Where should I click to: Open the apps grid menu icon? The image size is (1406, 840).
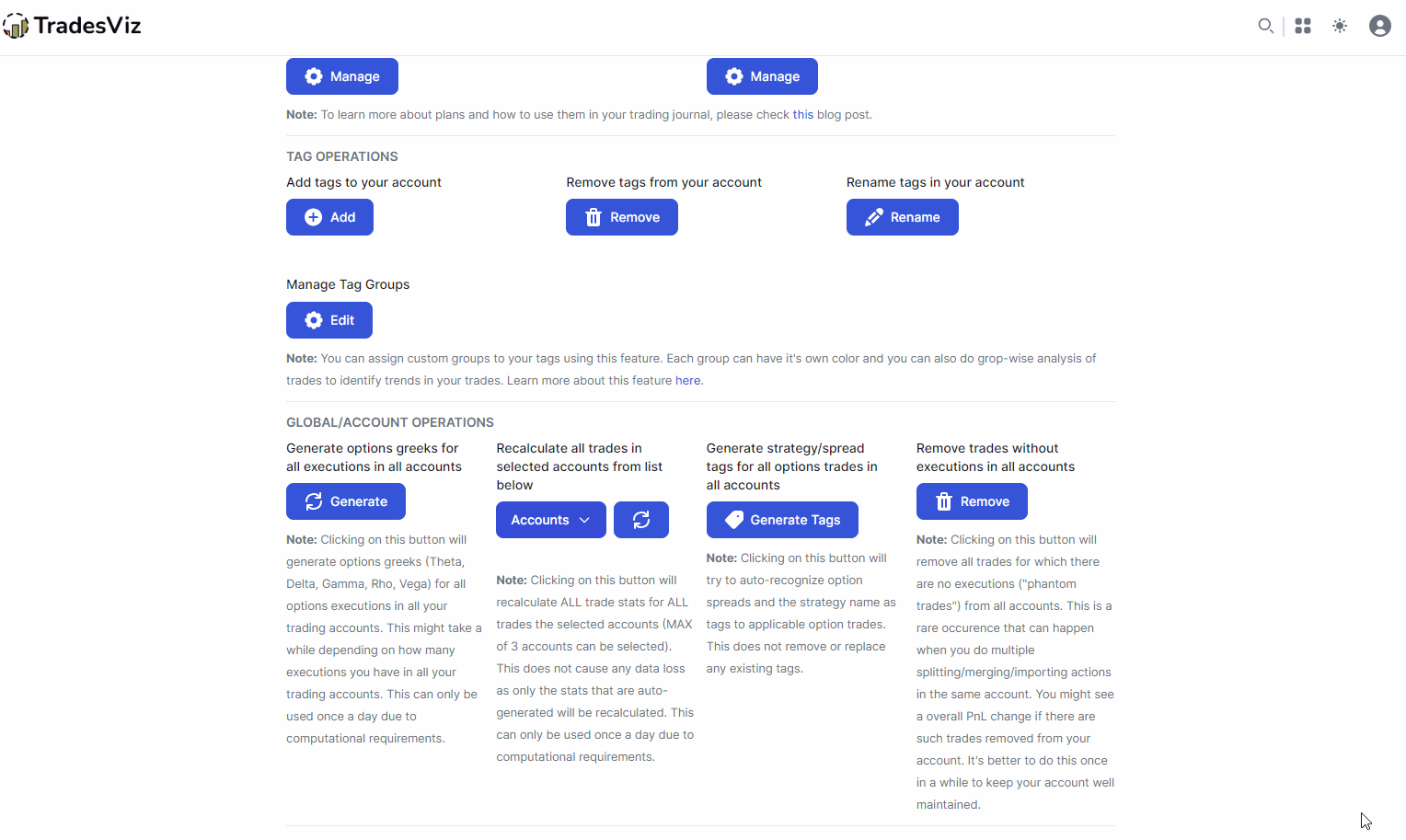tap(1303, 26)
